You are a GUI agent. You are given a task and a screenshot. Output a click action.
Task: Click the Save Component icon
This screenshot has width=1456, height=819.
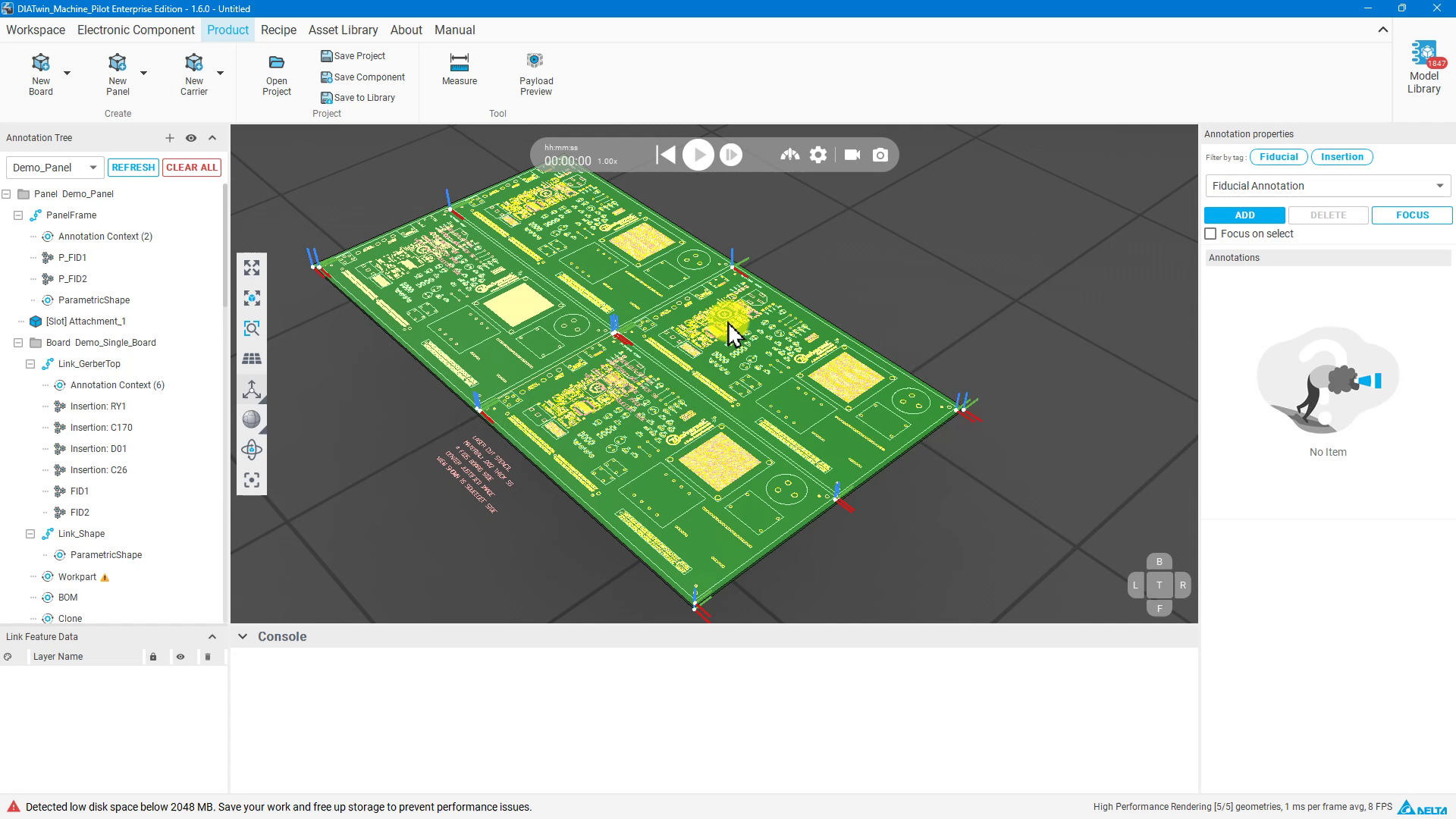point(327,77)
